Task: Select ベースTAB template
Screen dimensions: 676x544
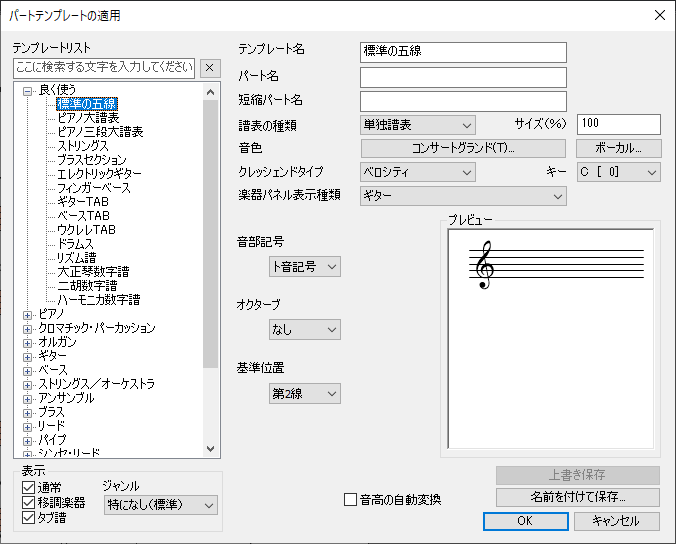Action: 84,216
